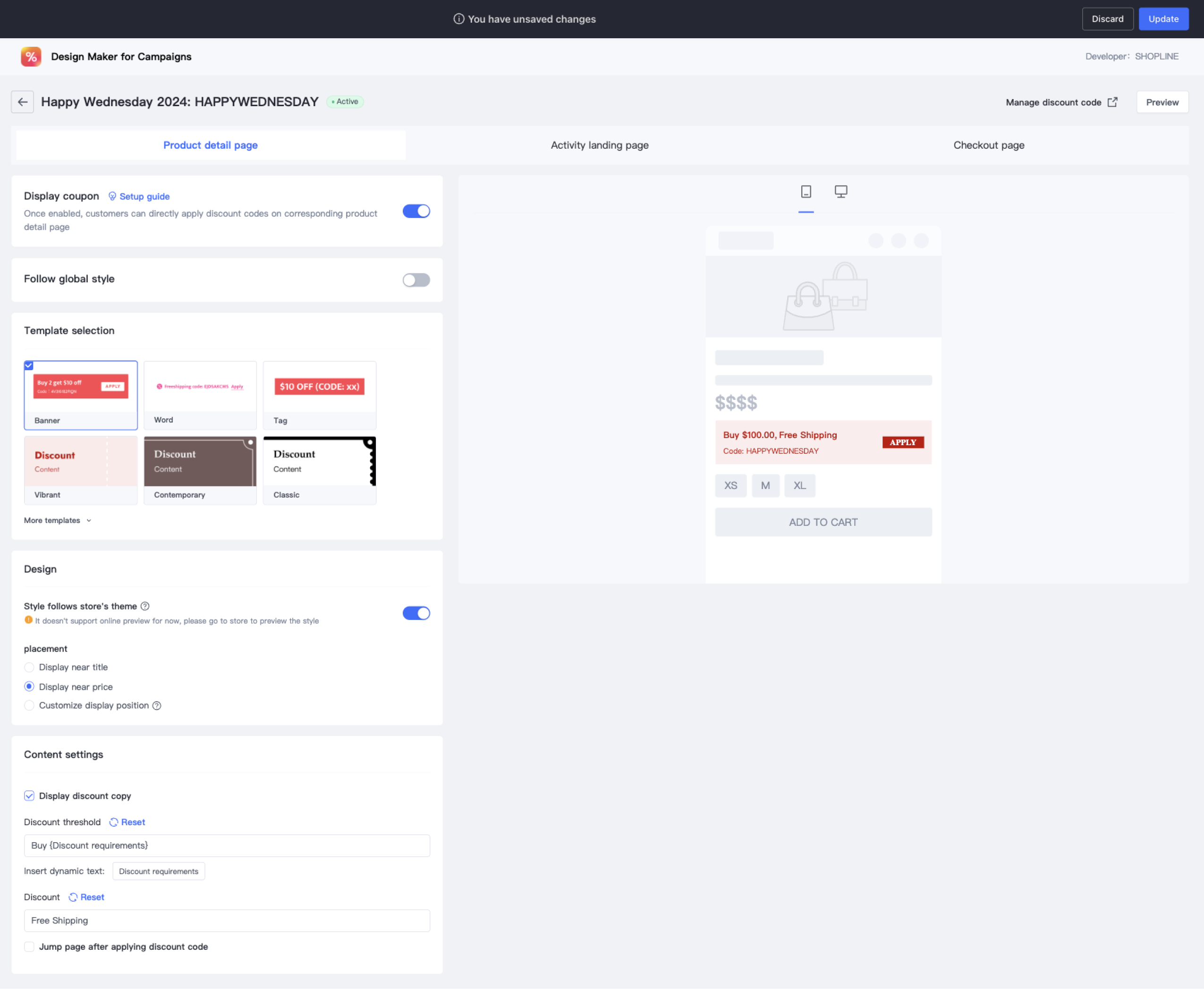Click help icon beside Customize display position
This screenshot has width=1204, height=989.
[157, 705]
